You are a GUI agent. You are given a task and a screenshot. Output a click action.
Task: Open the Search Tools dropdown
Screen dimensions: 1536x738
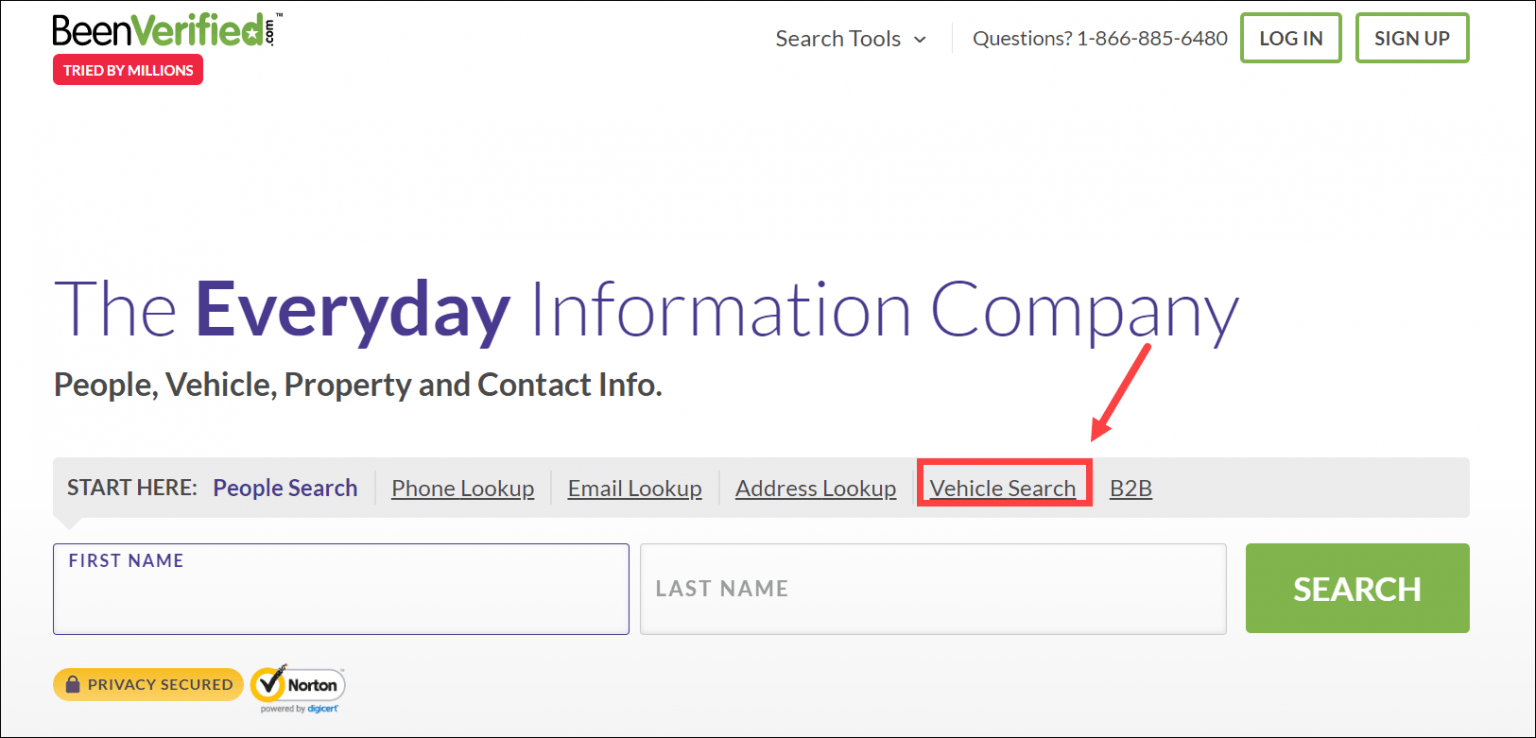[x=838, y=38]
